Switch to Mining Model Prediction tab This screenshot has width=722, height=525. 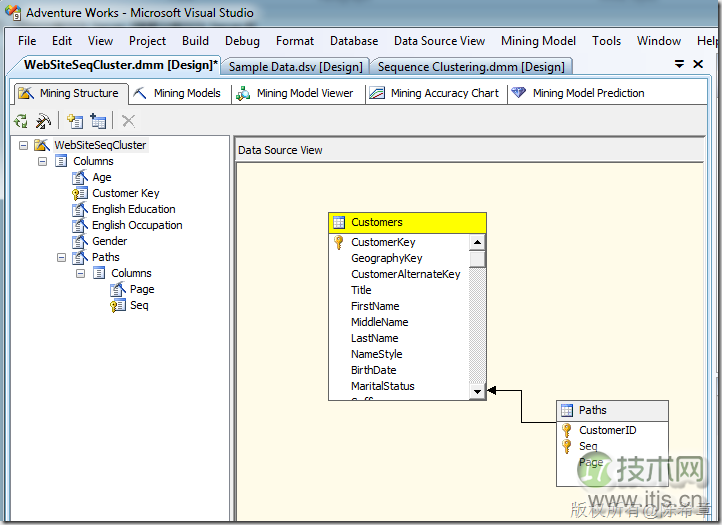click(x=588, y=93)
